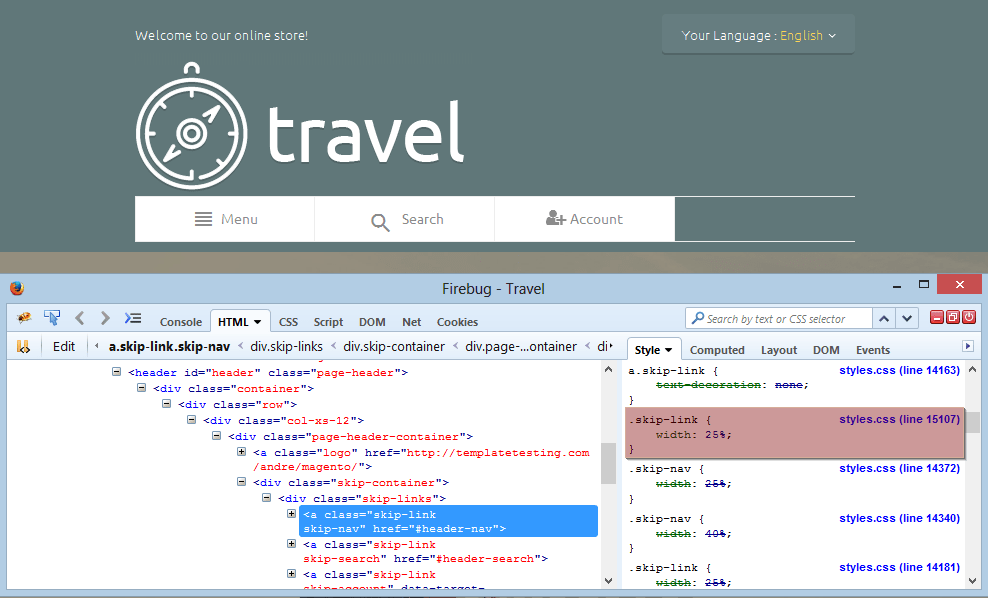Detach Firebug using the red window icon
Viewport: 988px width, 598px height.
(953, 317)
